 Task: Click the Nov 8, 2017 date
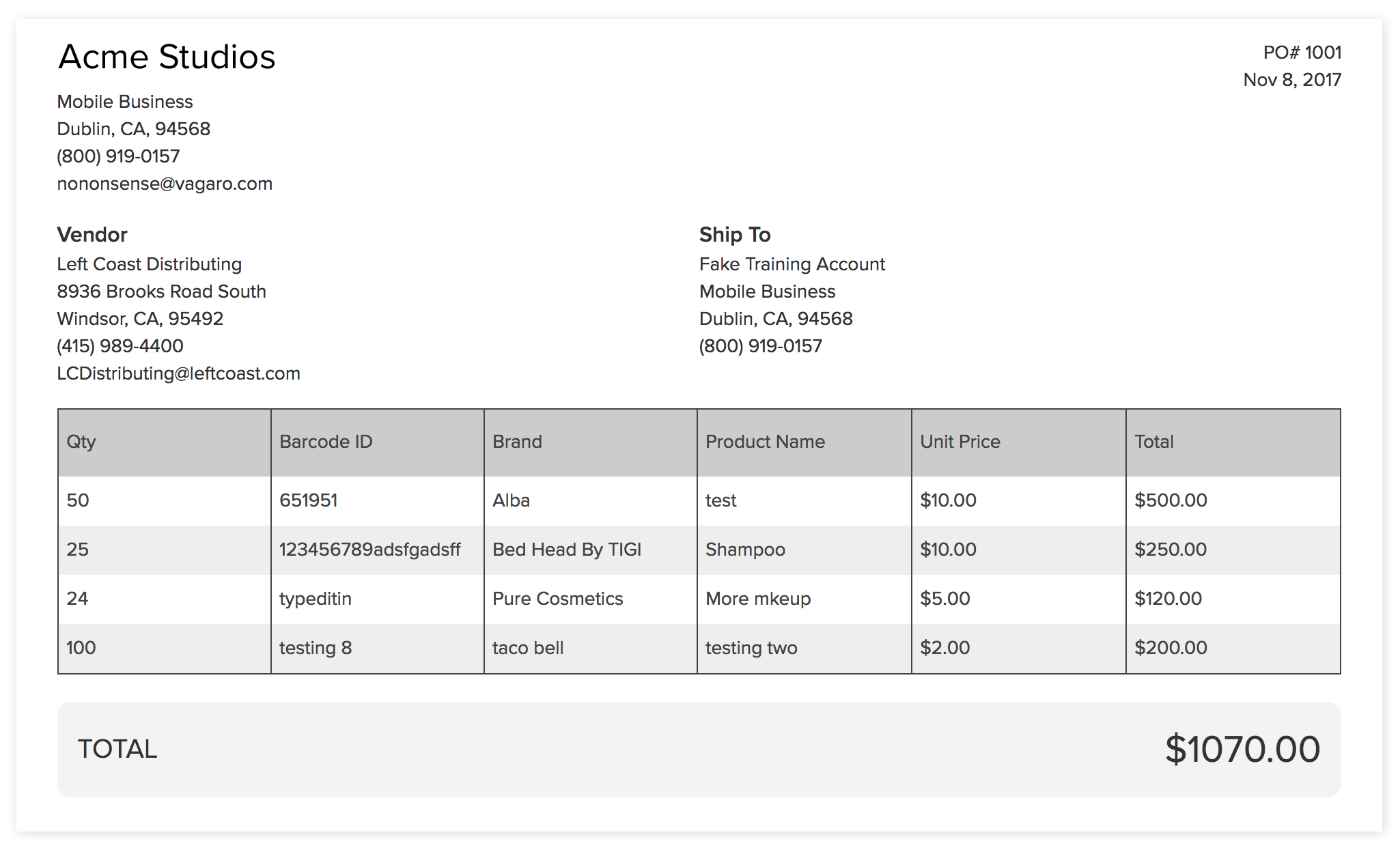coord(1292,80)
